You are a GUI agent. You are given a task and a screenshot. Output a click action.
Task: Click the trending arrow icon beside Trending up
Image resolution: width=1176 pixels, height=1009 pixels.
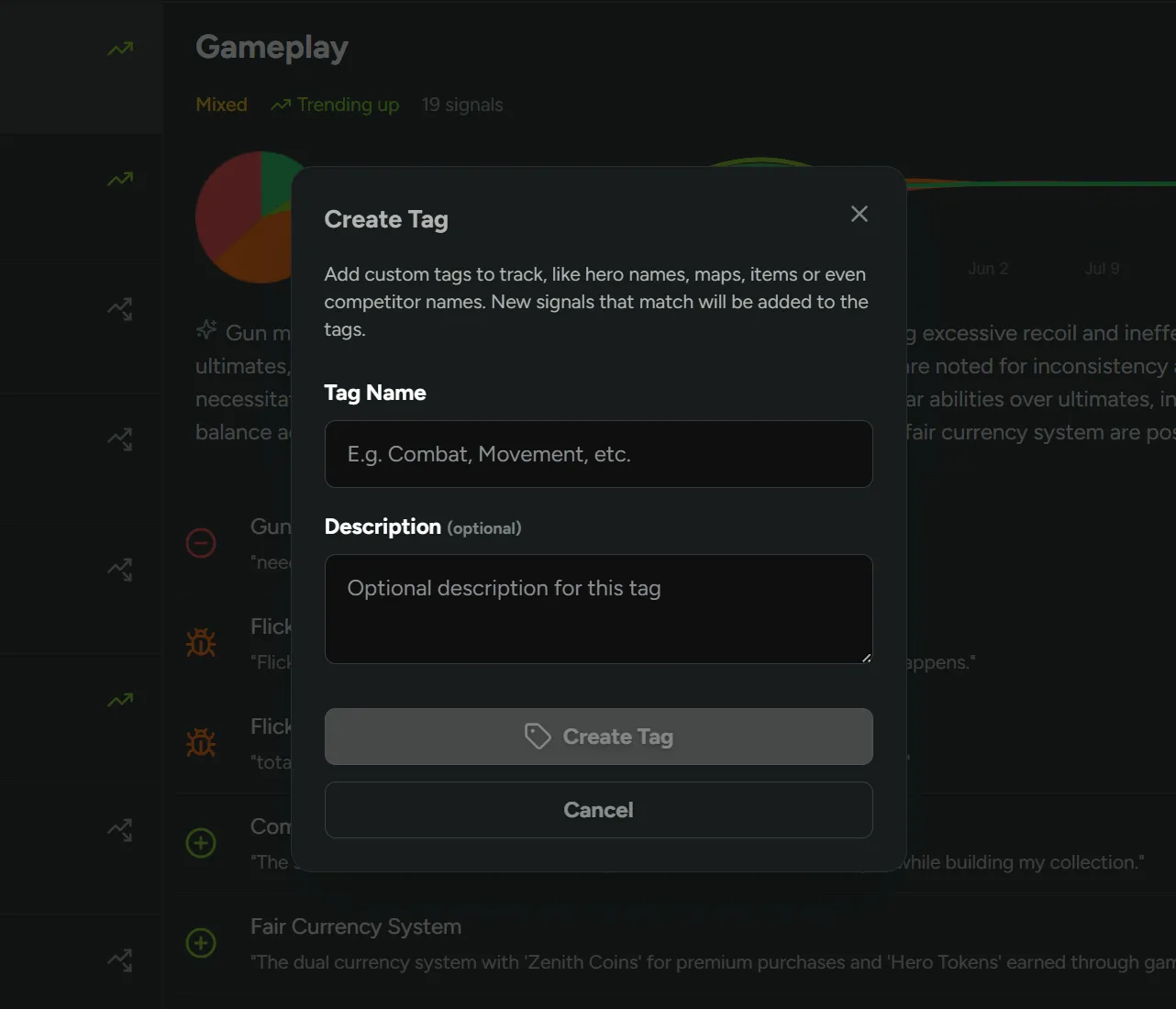281,105
